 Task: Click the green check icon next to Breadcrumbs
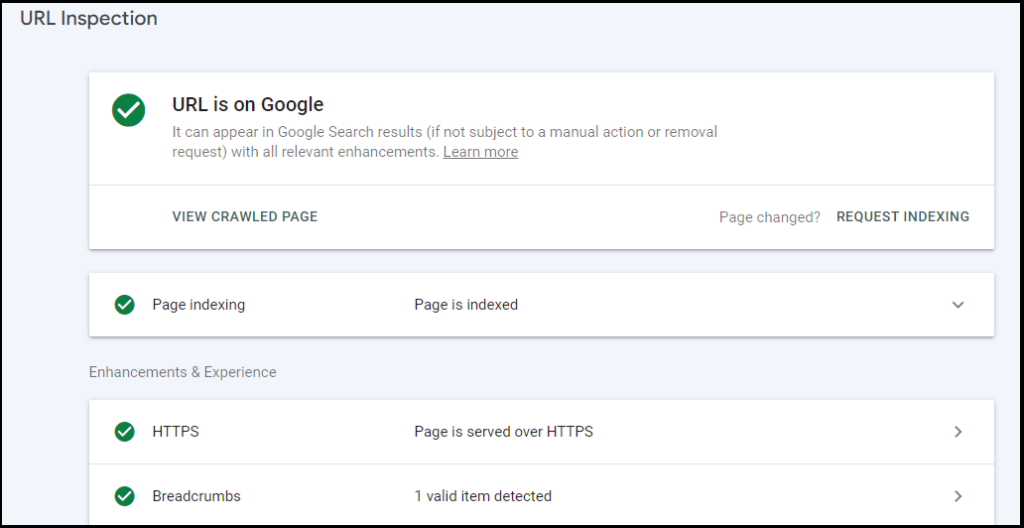pyautogui.click(x=125, y=496)
